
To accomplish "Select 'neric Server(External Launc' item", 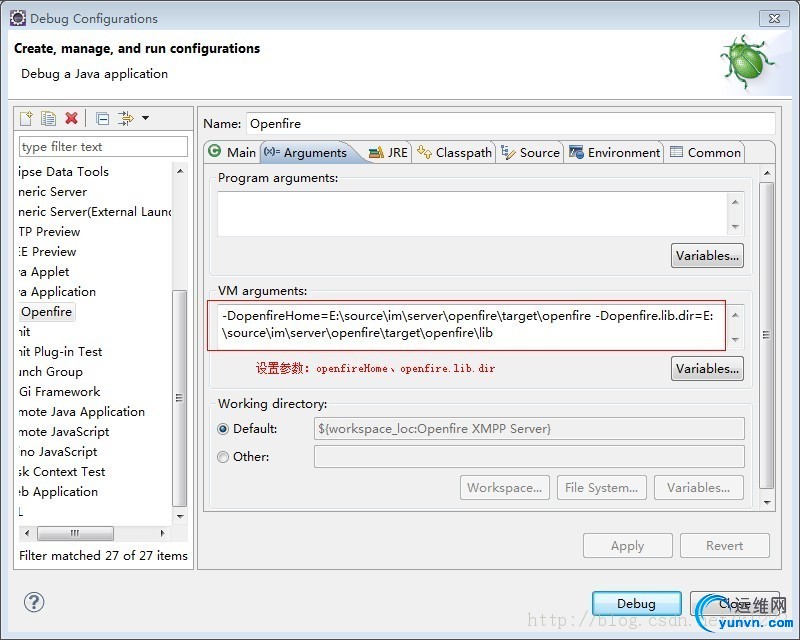I will [x=95, y=212].
